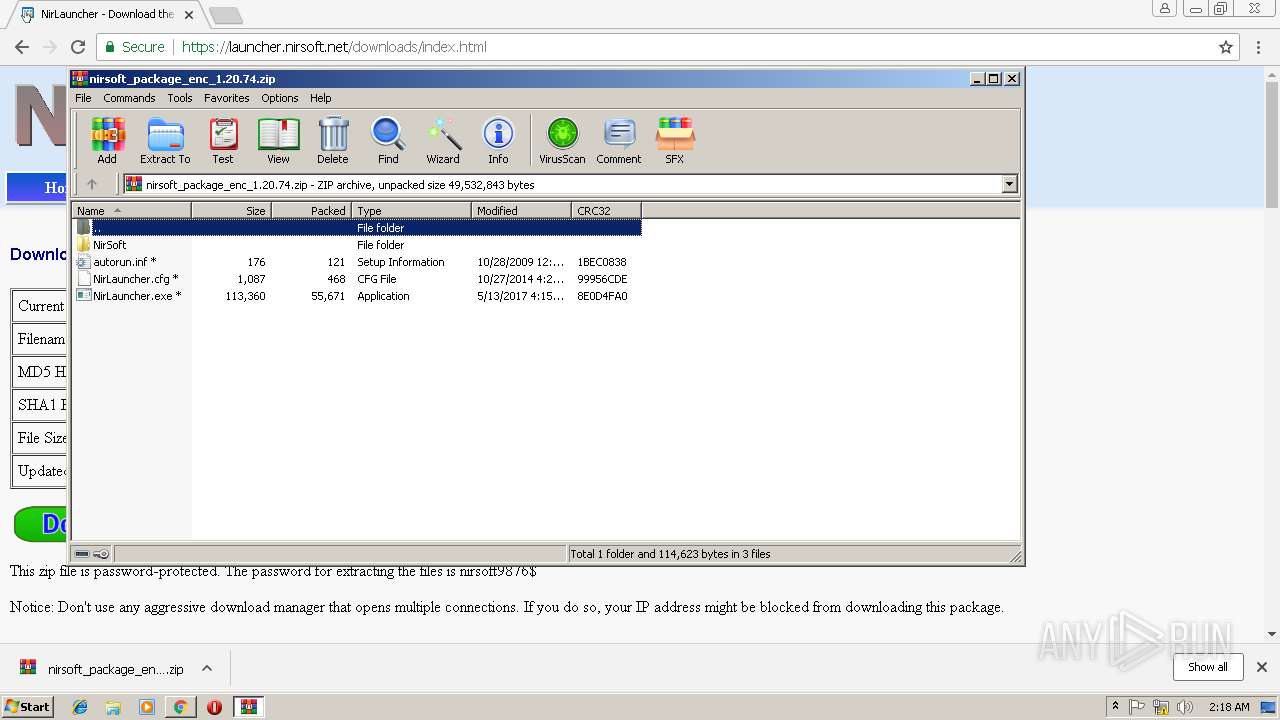Image resolution: width=1280 pixels, height=720 pixels.
Task: Bookmark page with the star icon
Action: pyautogui.click(x=1226, y=47)
